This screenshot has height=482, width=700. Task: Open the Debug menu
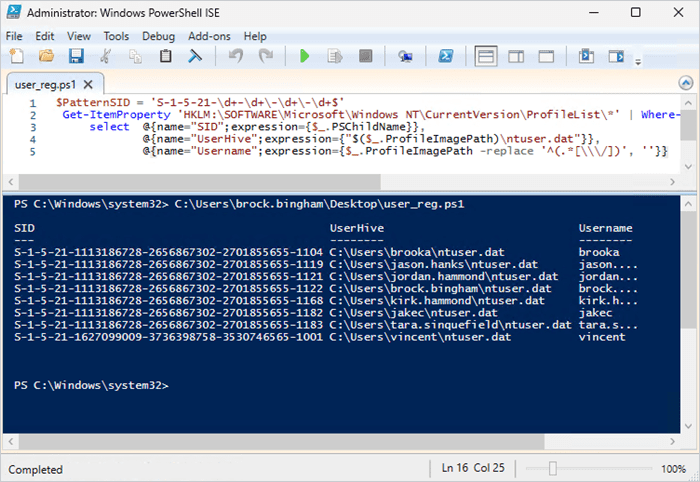pyautogui.click(x=158, y=36)
